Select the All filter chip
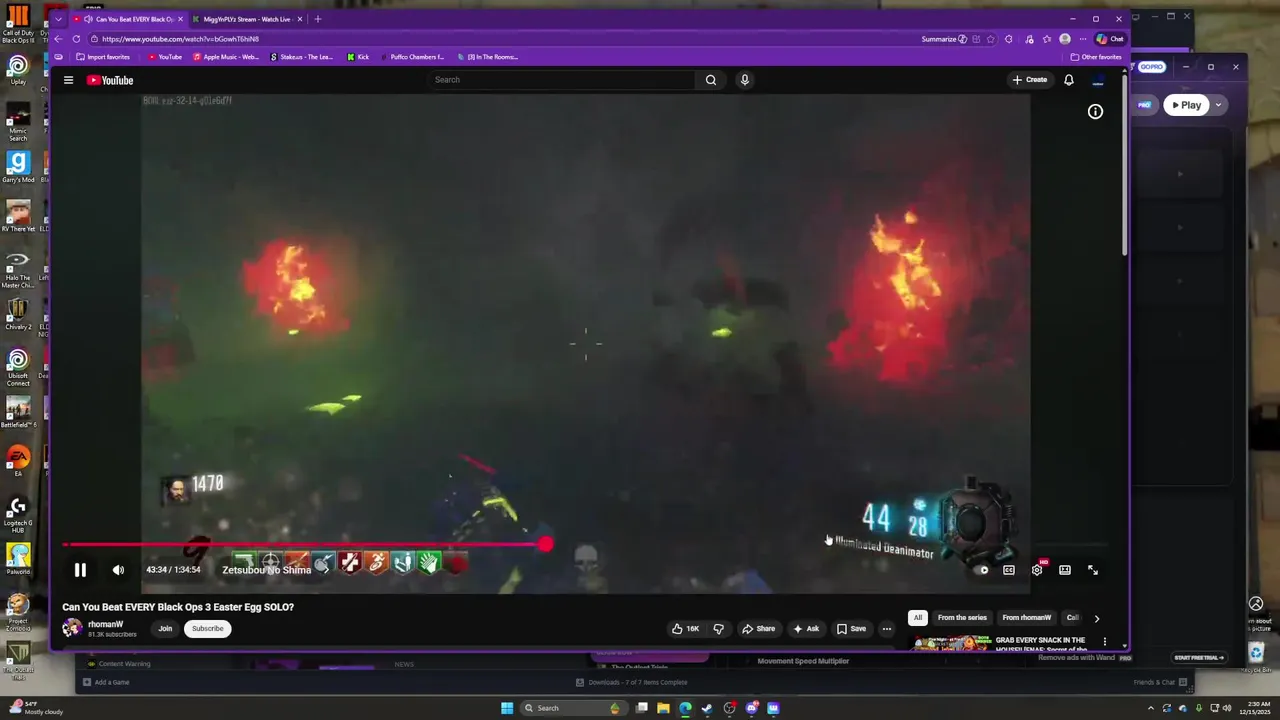 (918, 618)
